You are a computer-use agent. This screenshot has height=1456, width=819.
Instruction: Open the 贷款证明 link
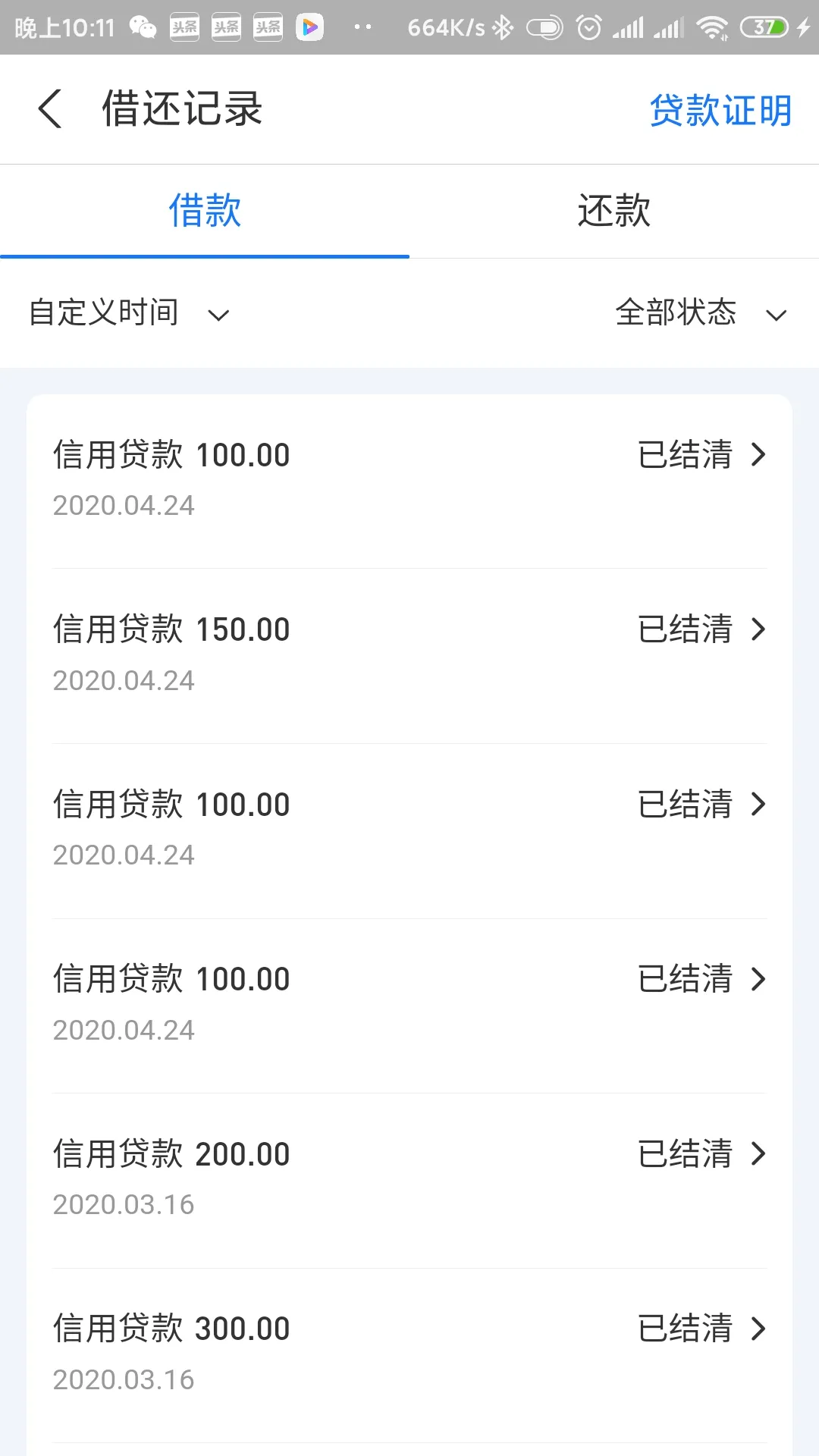720,110
